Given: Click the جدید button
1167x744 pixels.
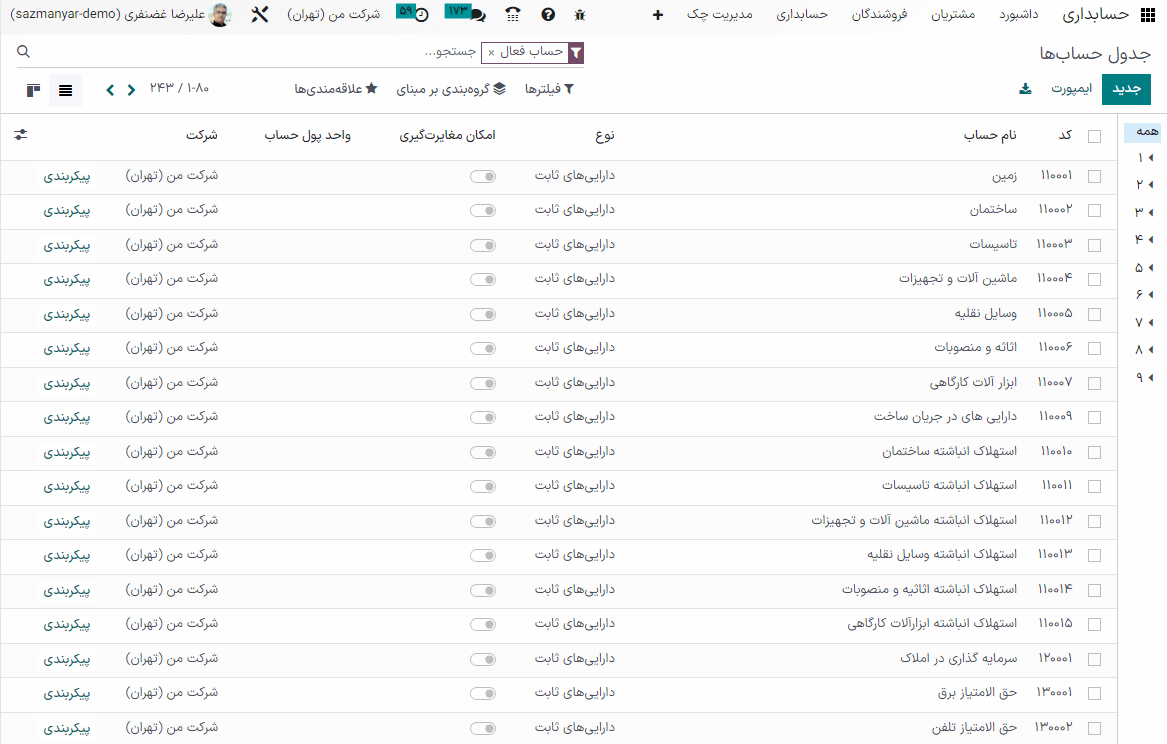Looking at the screenshot, I should (1126, 89).
